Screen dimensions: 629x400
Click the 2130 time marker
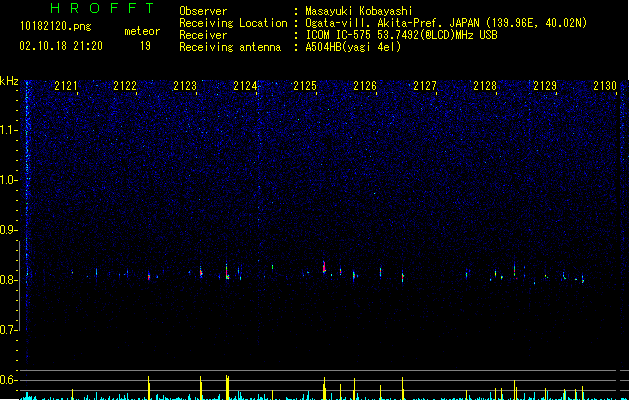coord(605,86)
